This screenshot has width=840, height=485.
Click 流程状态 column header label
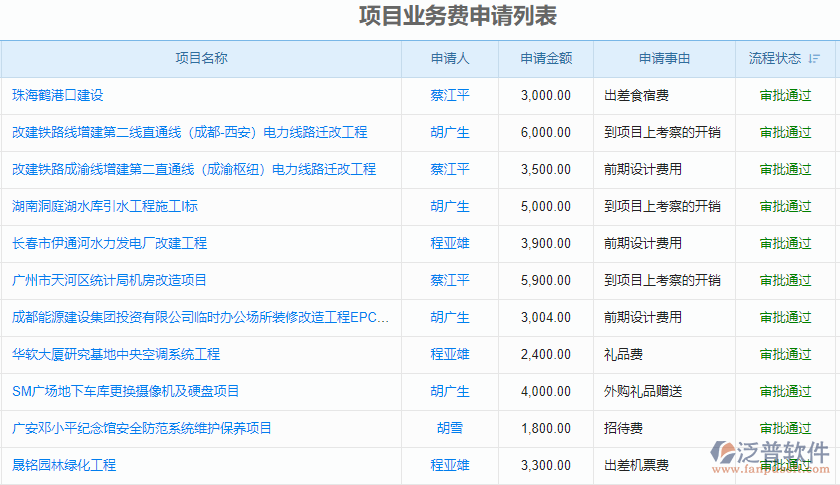pyautogui.click(x=775, y=58)
